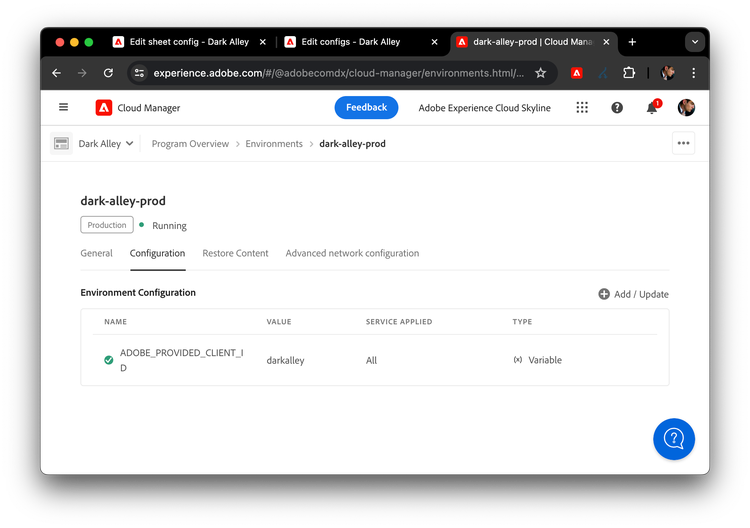750x528 pixels.
Task: Open the hamburger navigation menu
Action: coord(63,107)
